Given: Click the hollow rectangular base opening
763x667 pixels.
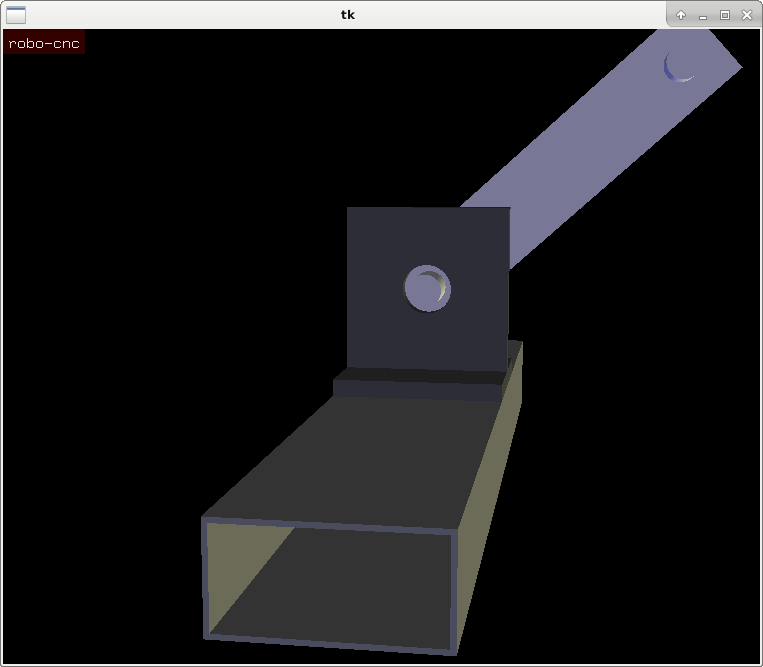Looking at the screenshot, I should tap(329, 585).
